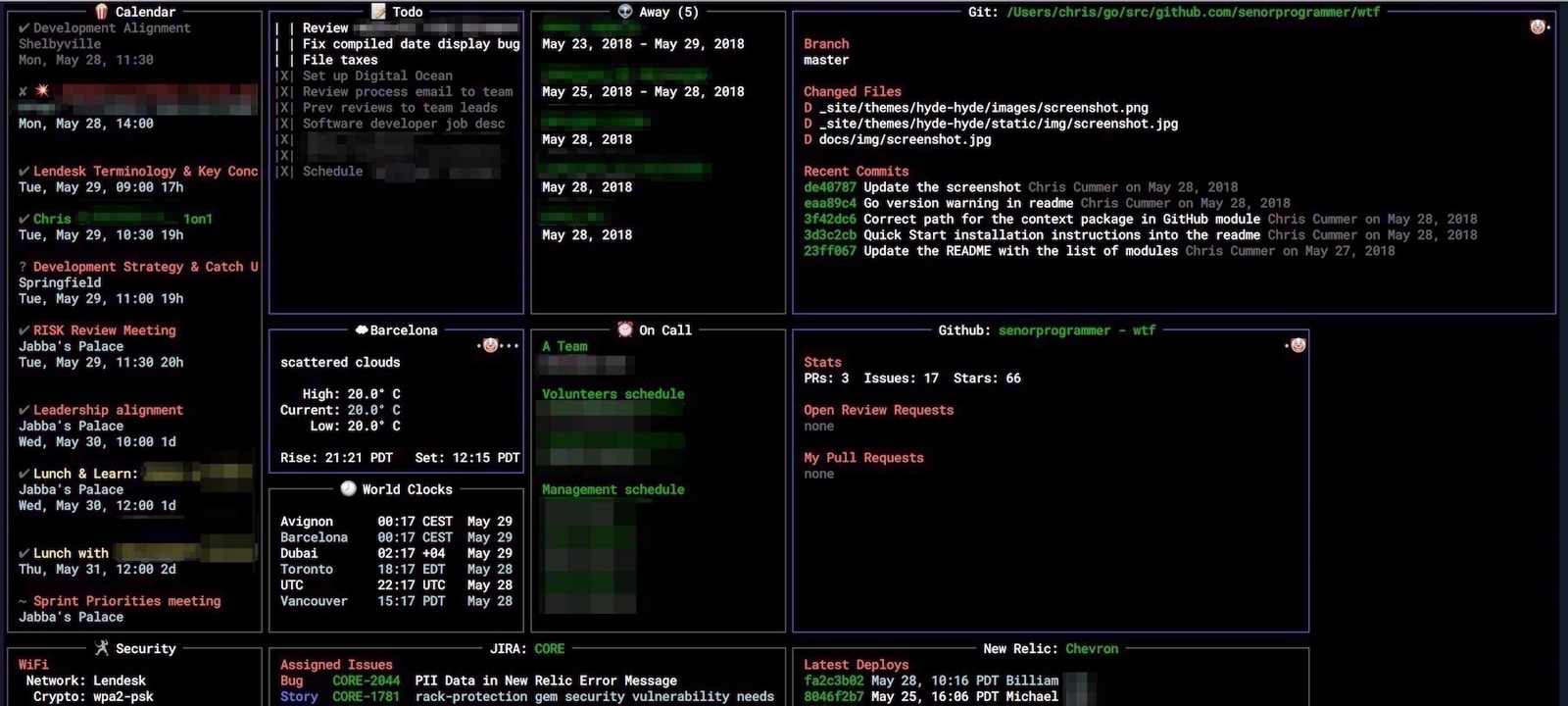This screenshot has height=706, width=1568.
Task: Uncheck Software developer job desc todo
Action: click(284, 124)
